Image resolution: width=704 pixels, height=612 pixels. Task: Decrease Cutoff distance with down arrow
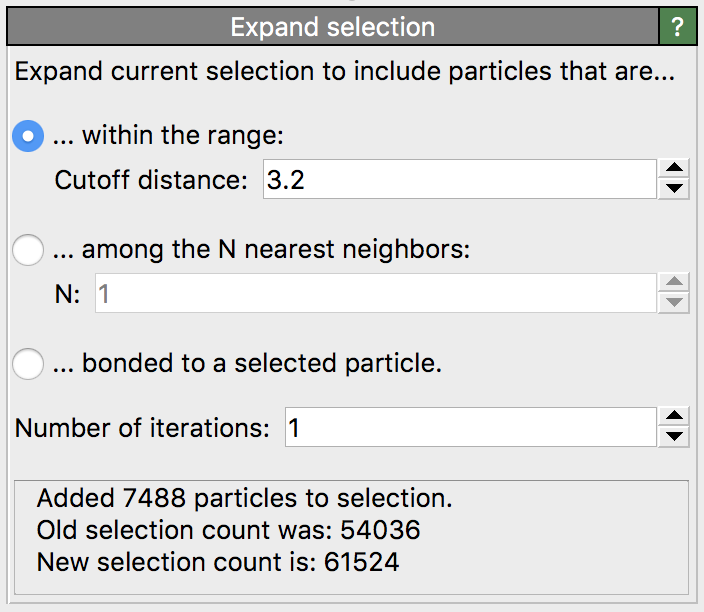pos(675,189)
